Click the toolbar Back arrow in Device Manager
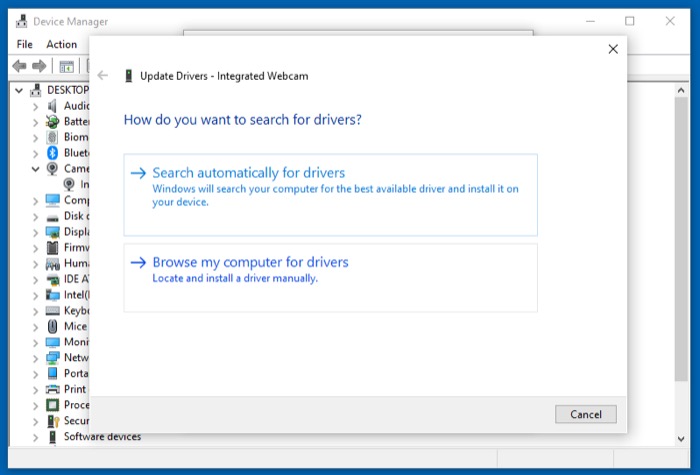700x475 pixels. [x=19, y=66]
